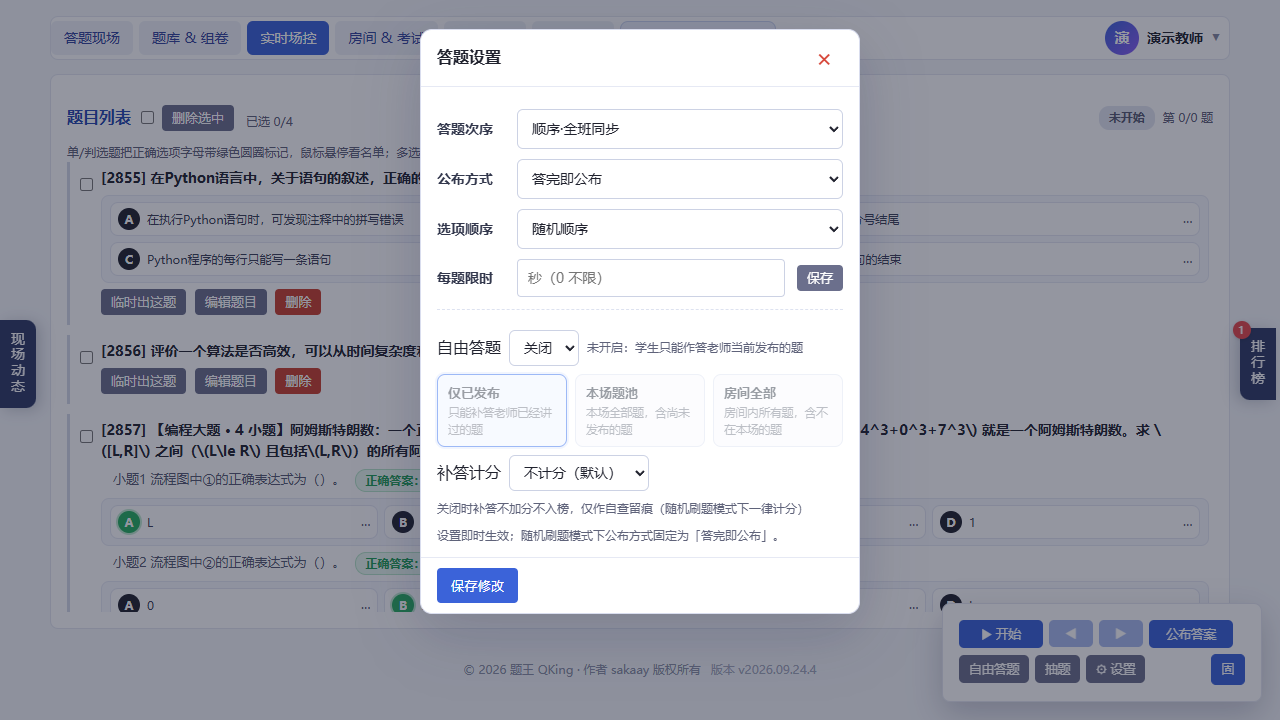Click option D circle in 小题1
The width and height of the screenshot is (1280, 720).
[951, 522]
